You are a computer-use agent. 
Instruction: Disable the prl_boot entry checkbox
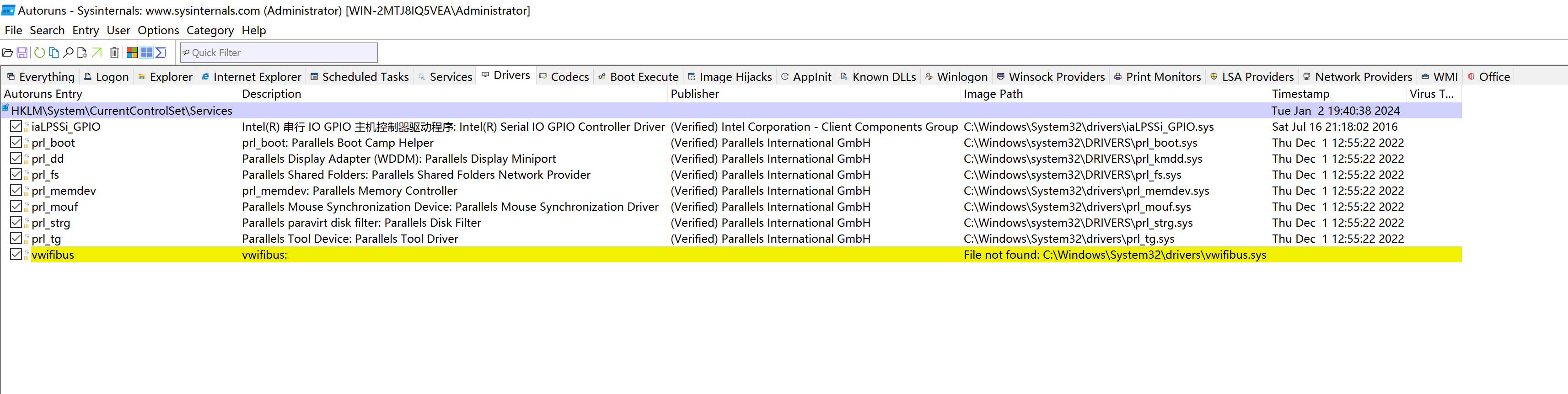(16, 142)
